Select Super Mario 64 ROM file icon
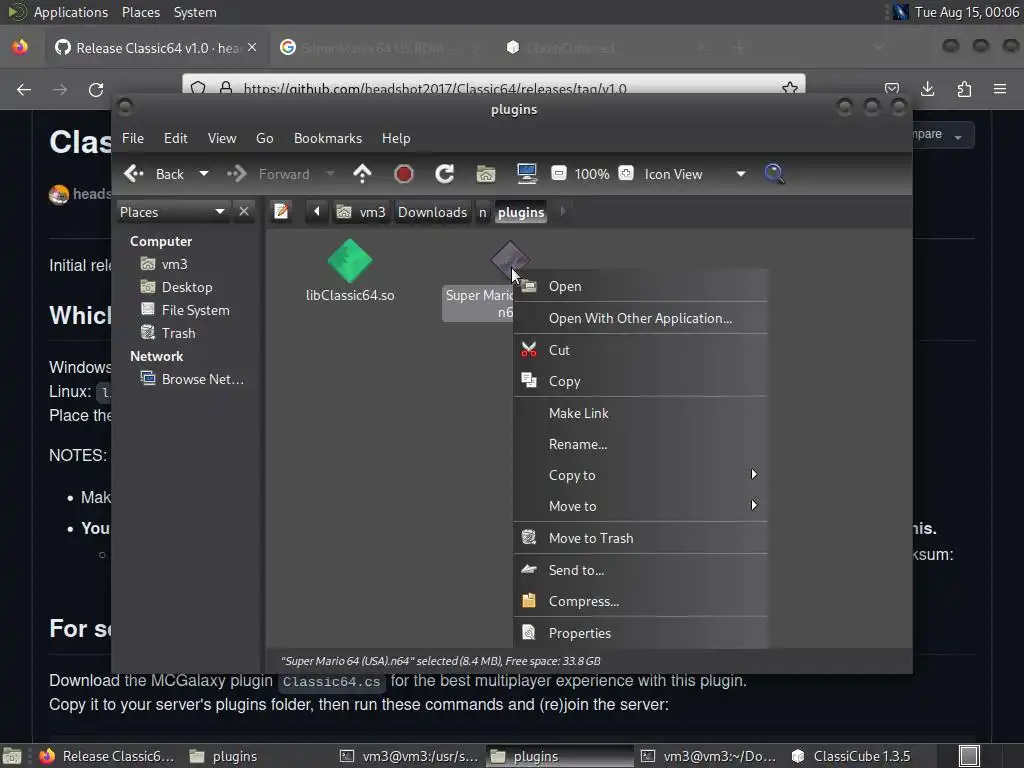Viewport: 1024px width, 768px height. pos(510,261)
